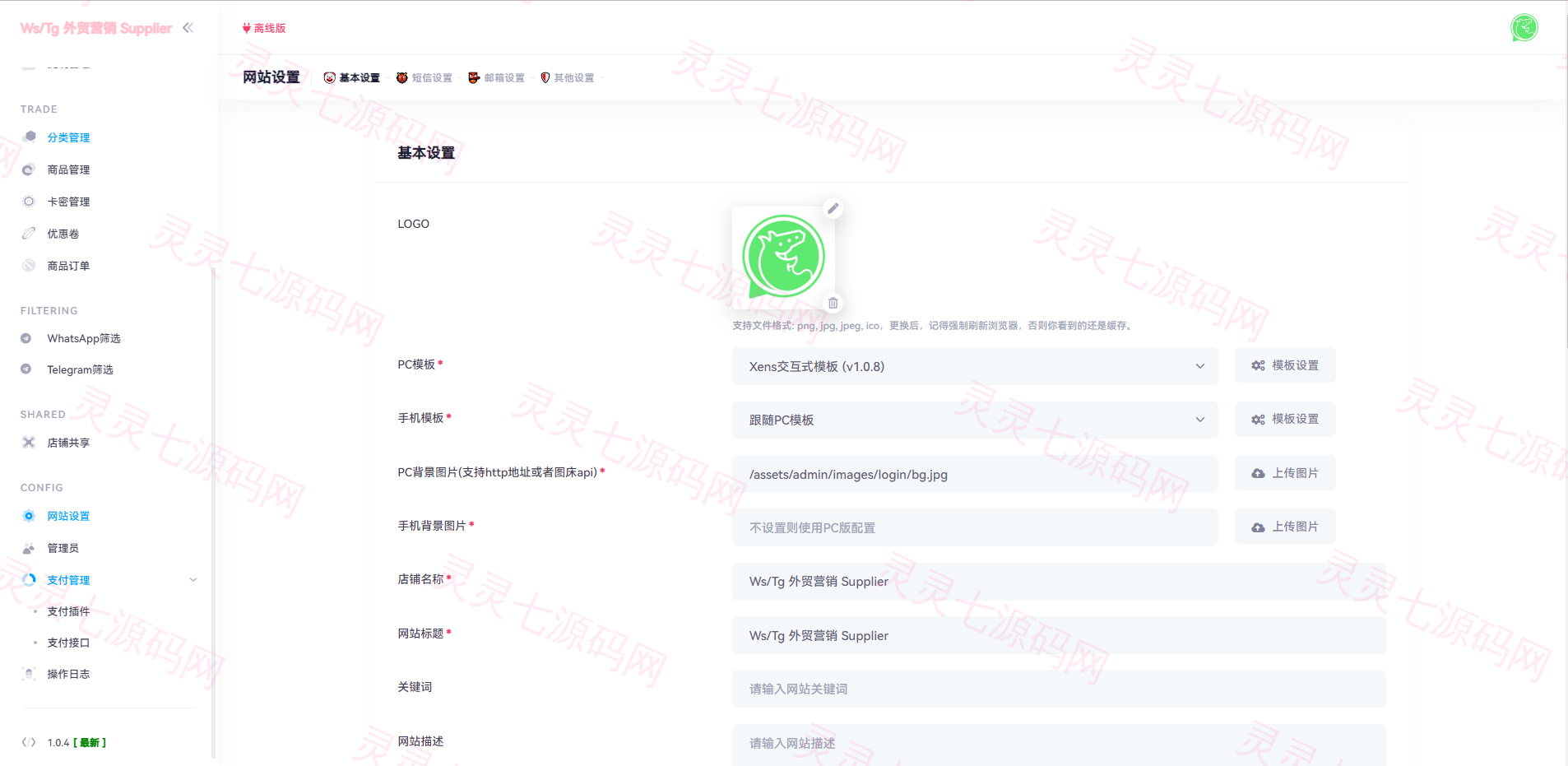Focus the 网站标题 input field
This screenshot has width=1568, height=766.
point(1059,635)
